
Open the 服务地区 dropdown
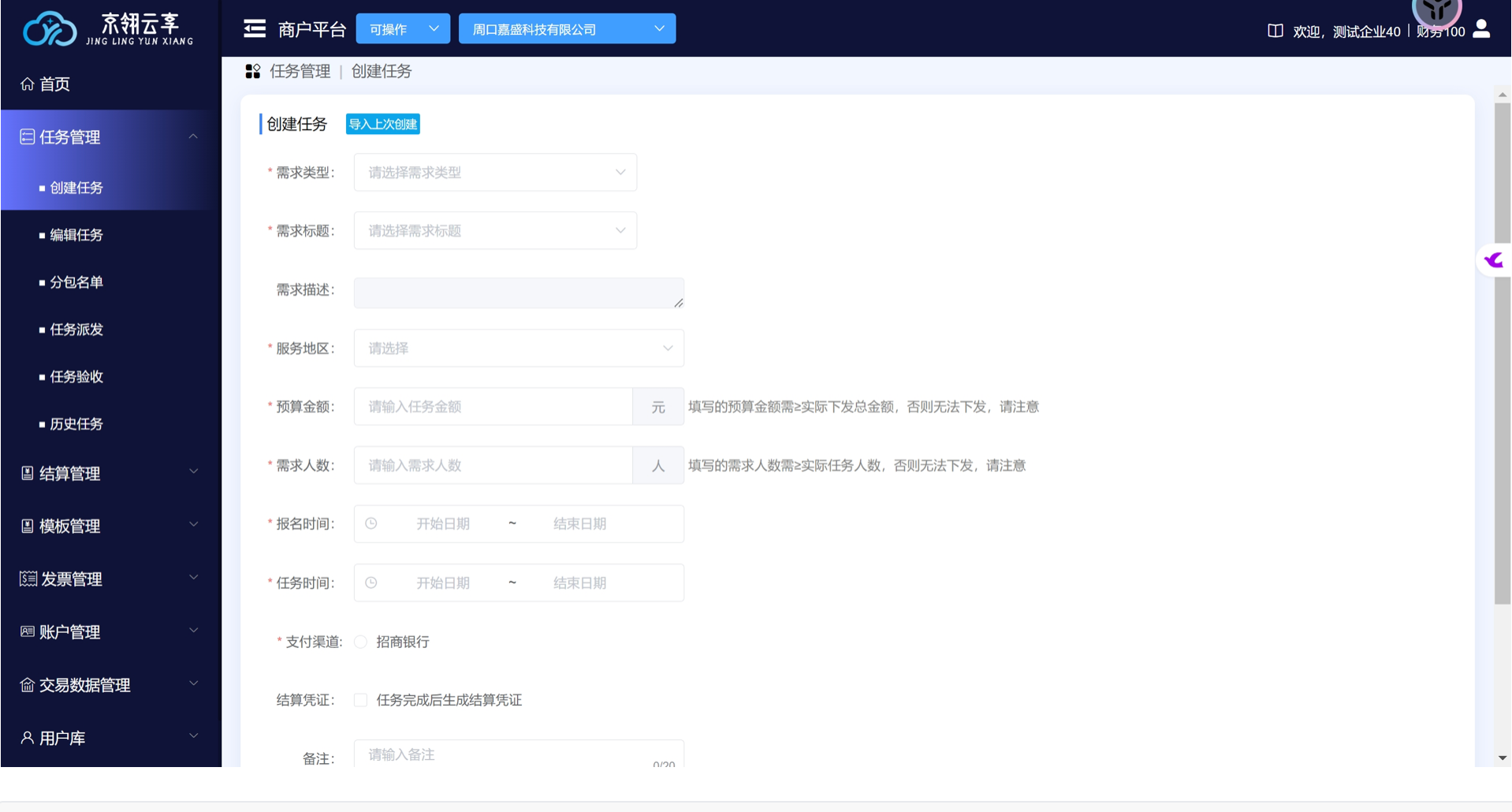tap(519, 348)
